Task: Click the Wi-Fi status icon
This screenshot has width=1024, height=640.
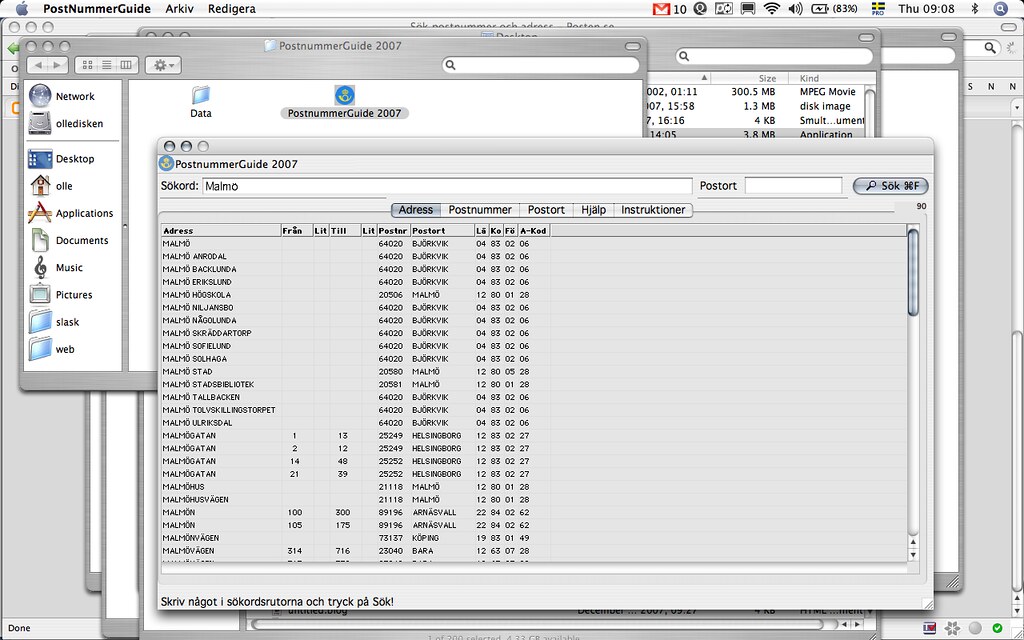Action: (772, 8)
